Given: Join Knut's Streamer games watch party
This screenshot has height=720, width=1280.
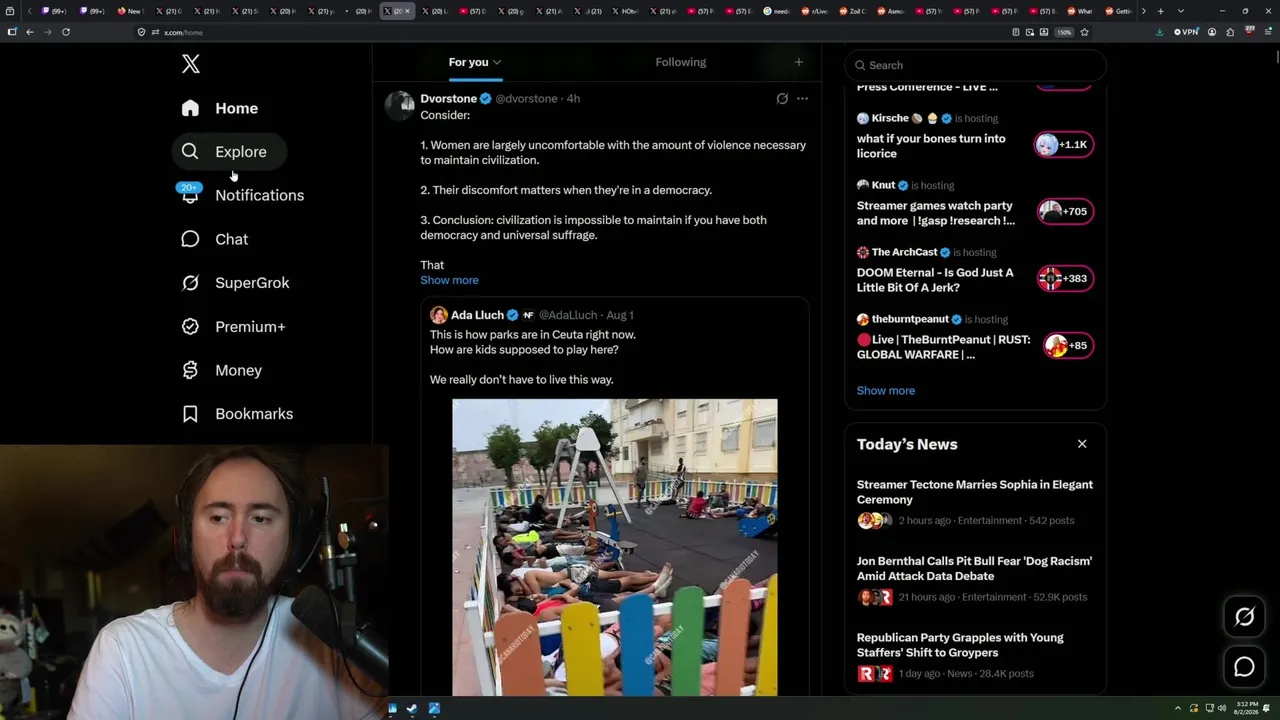Looking at the screenshot, I should point(936,213).
